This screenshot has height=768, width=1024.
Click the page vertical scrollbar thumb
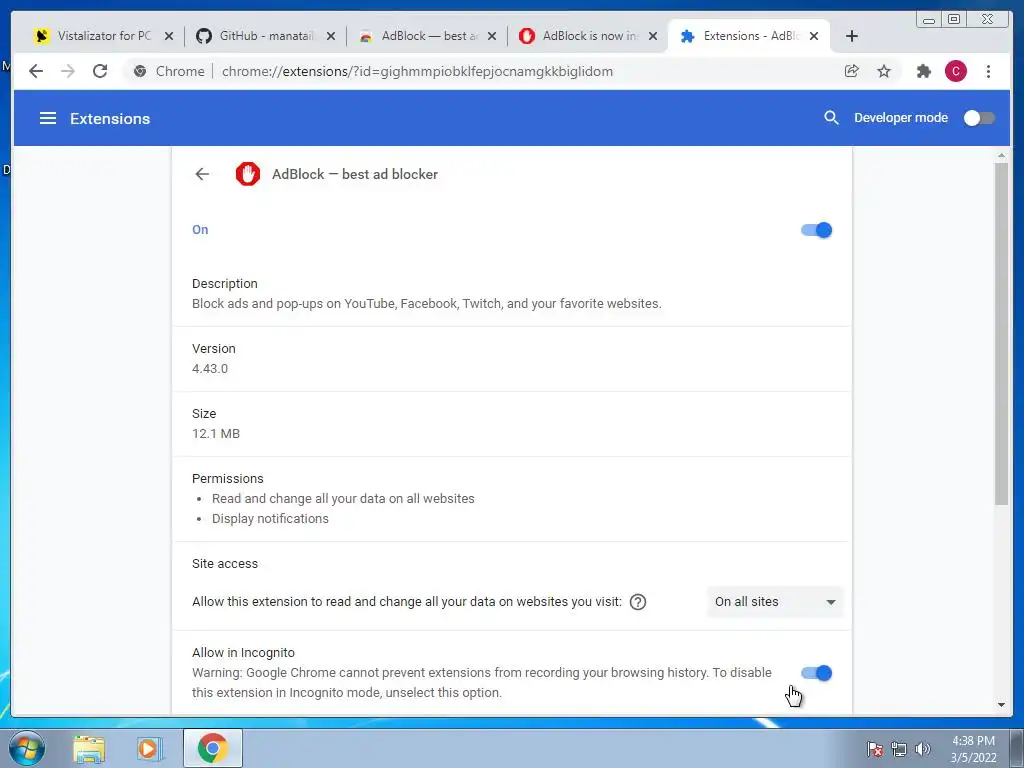(x=1001, y=333)
